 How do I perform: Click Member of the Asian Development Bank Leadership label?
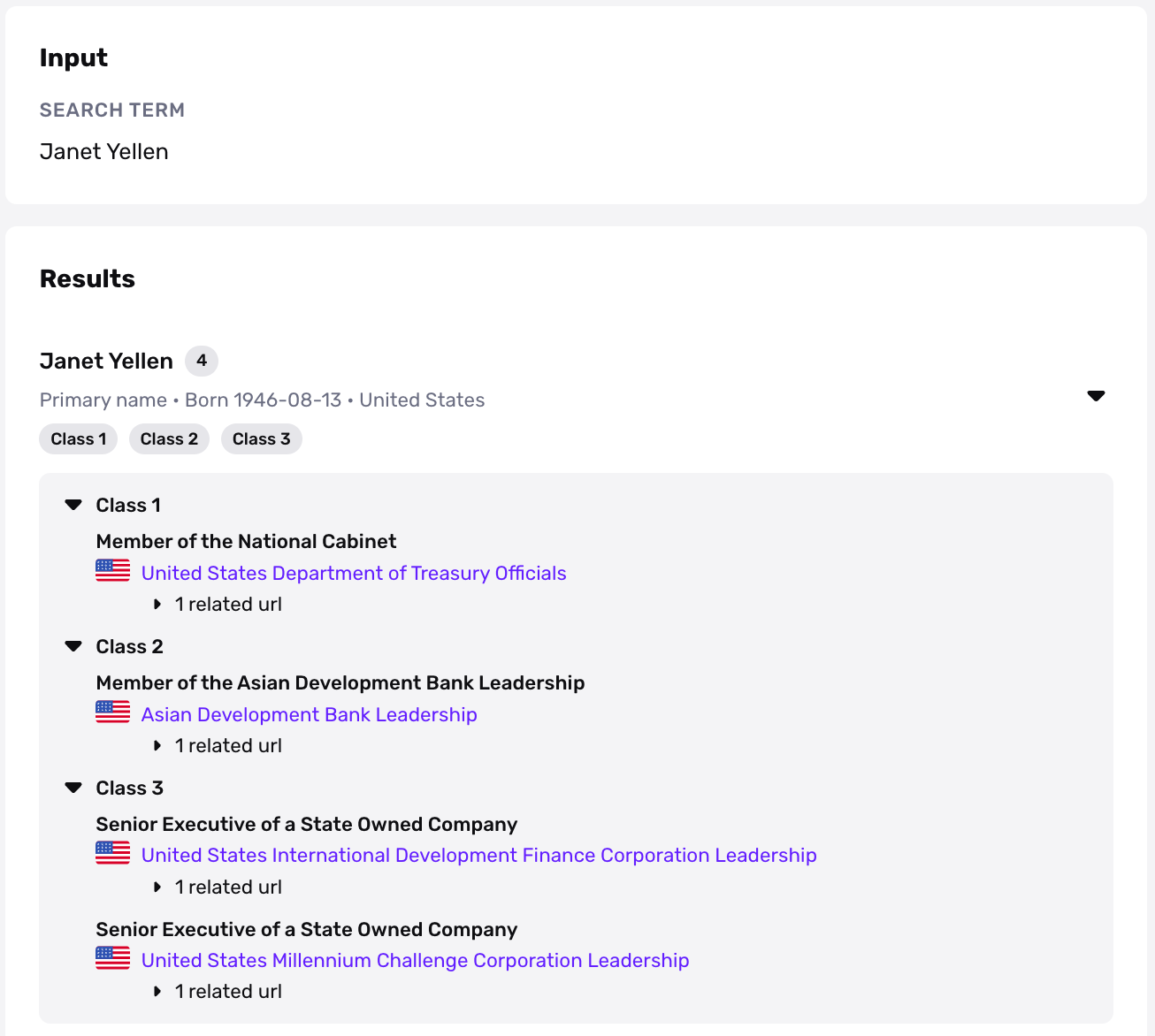point(340,682)
